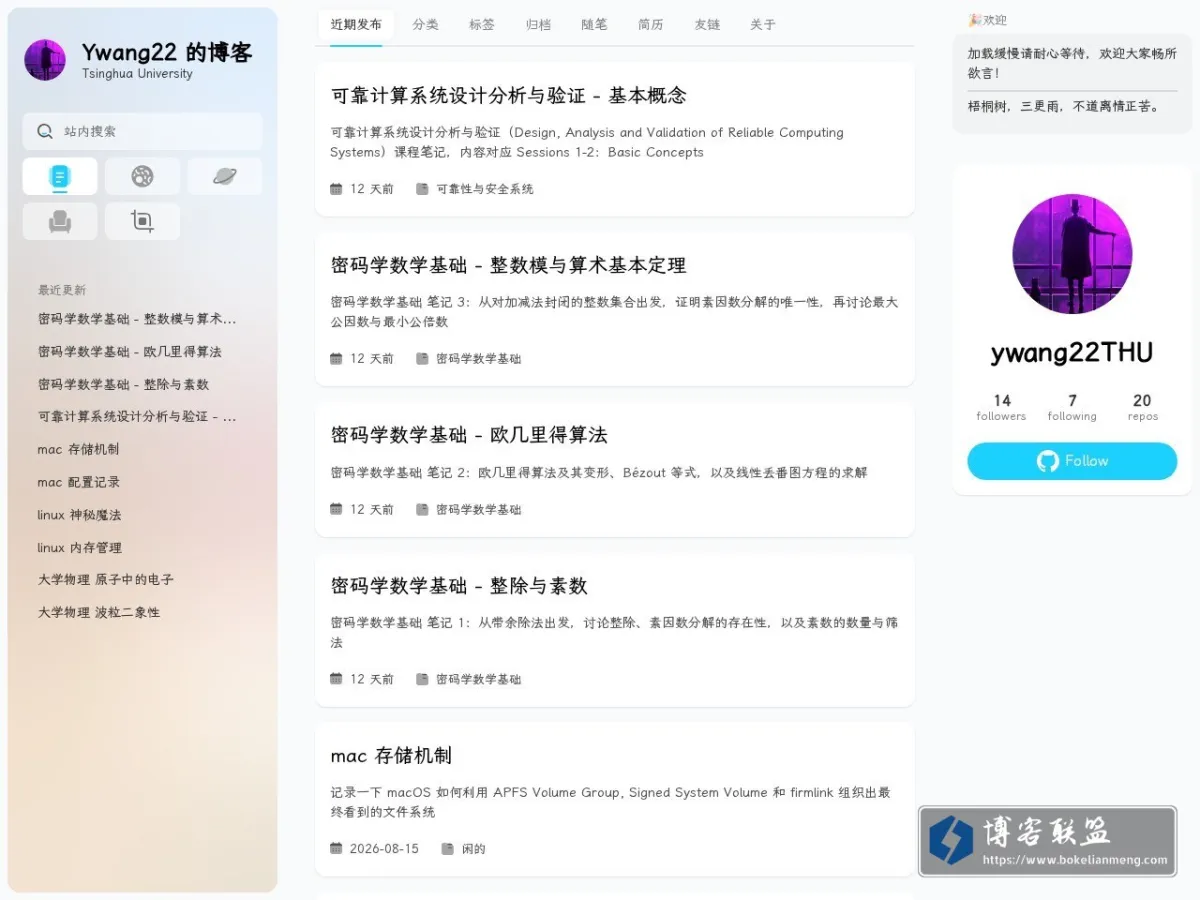Open the 简历 tab
Image resolution: width=1200 pixels, height=900 pixels.
click(x=651, y=25)
